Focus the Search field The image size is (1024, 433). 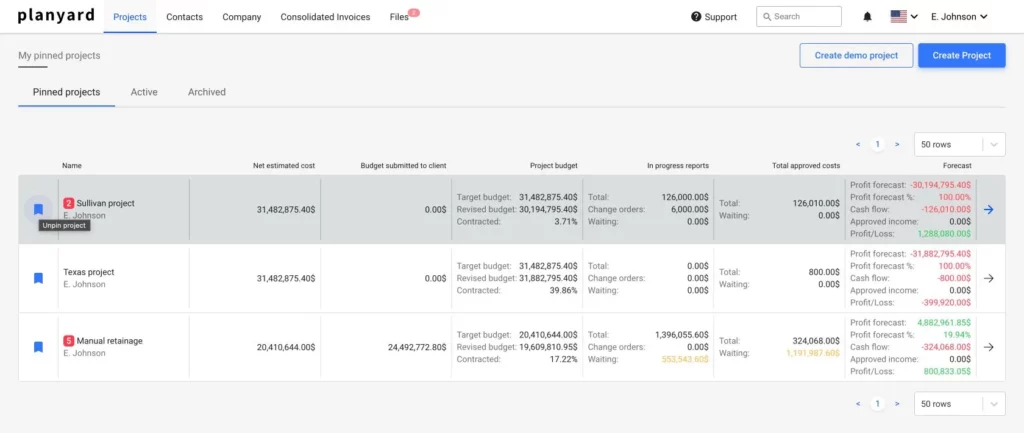(x=799, y=16)
